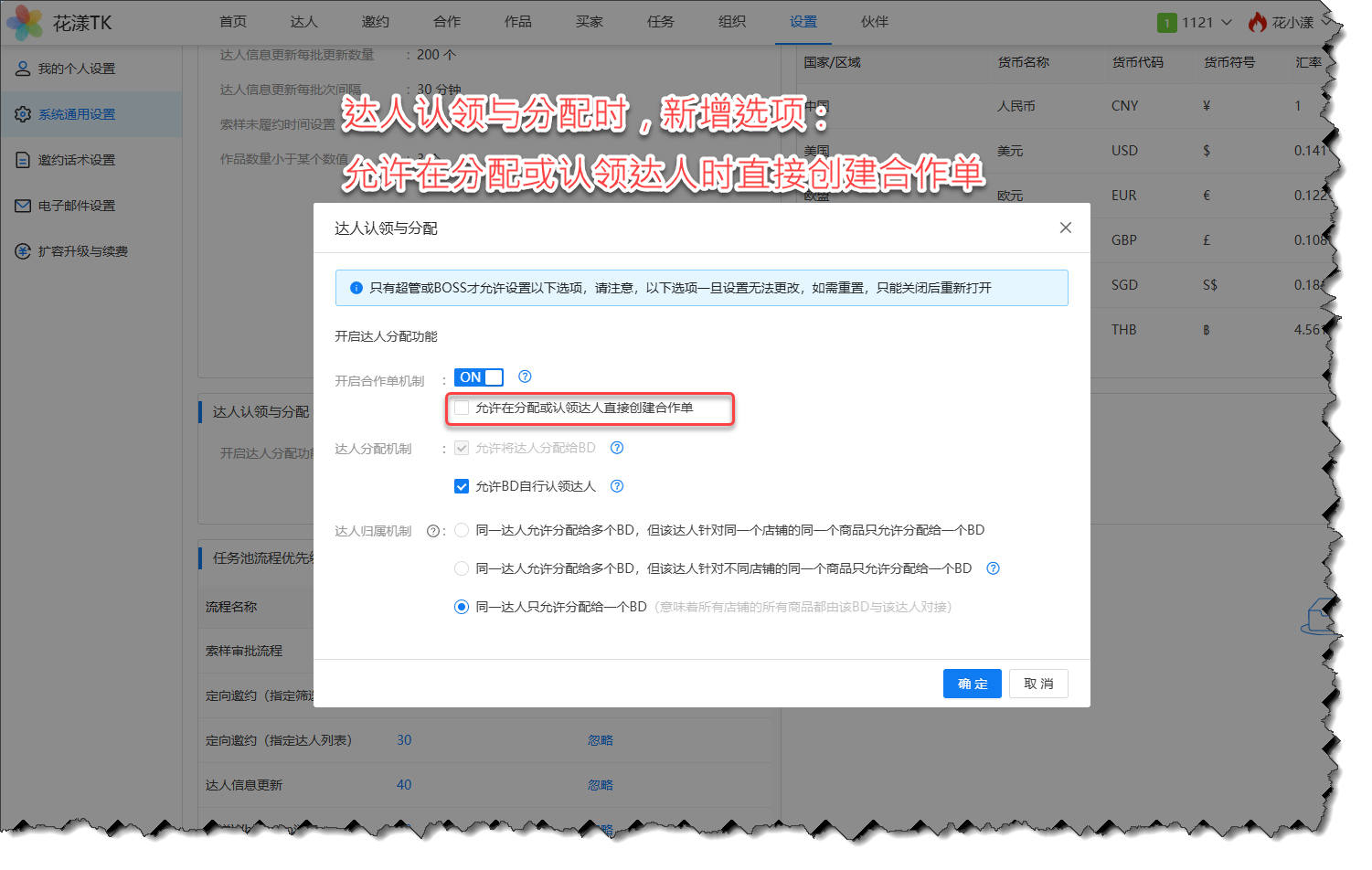
Task: Toggle the 开启合作单机制 ON switch
Action: [x=479, y=377]
